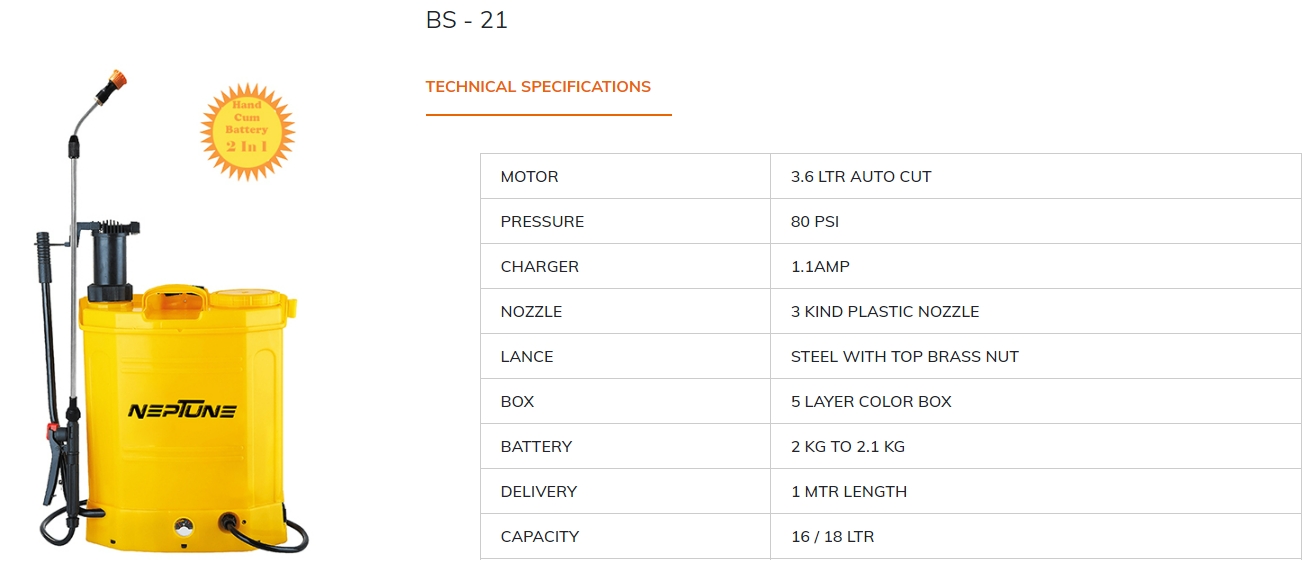Click the 3 KIND PLASTIC NOZZLE value

tap(885, 312)
